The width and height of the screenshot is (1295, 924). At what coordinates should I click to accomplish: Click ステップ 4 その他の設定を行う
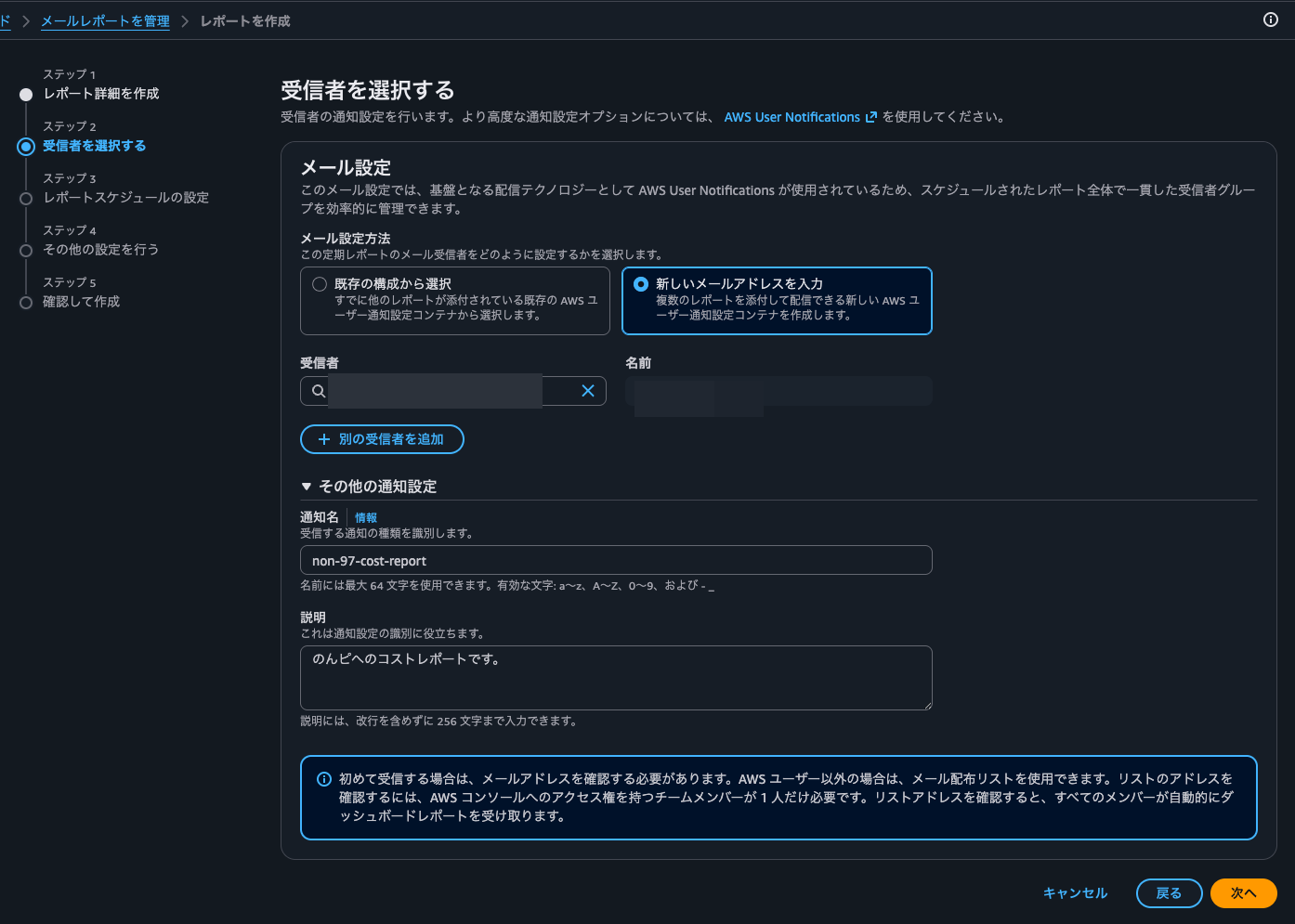pyautogui.click(x=26, y=249)
